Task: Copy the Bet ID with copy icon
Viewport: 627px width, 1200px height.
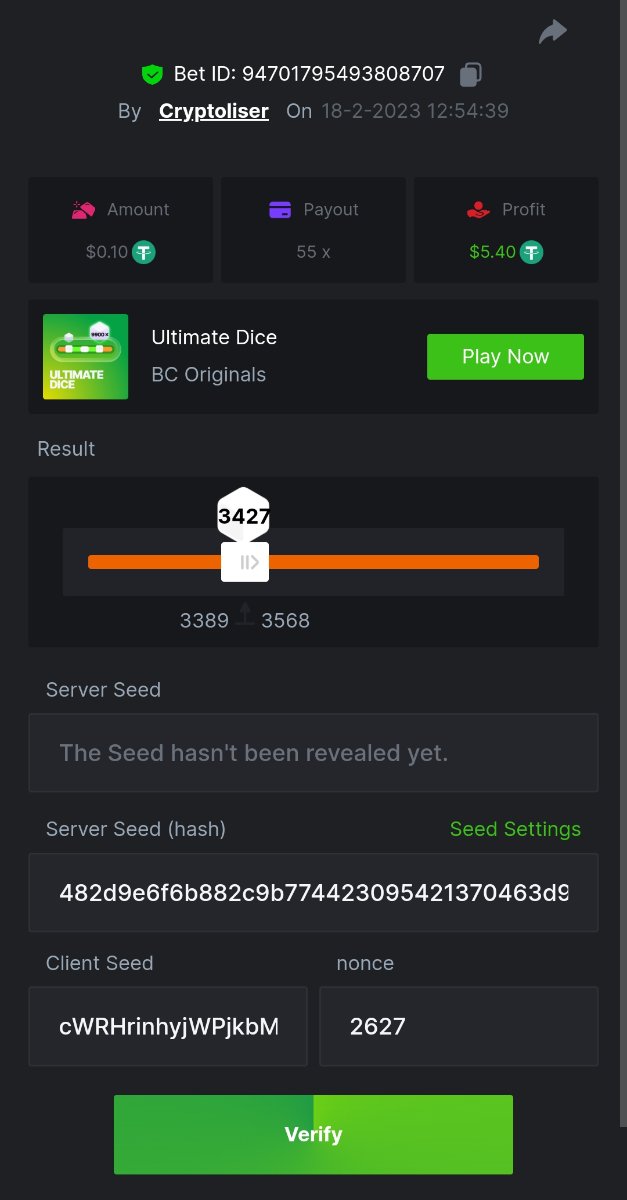Action: click(x=471, y=74)
